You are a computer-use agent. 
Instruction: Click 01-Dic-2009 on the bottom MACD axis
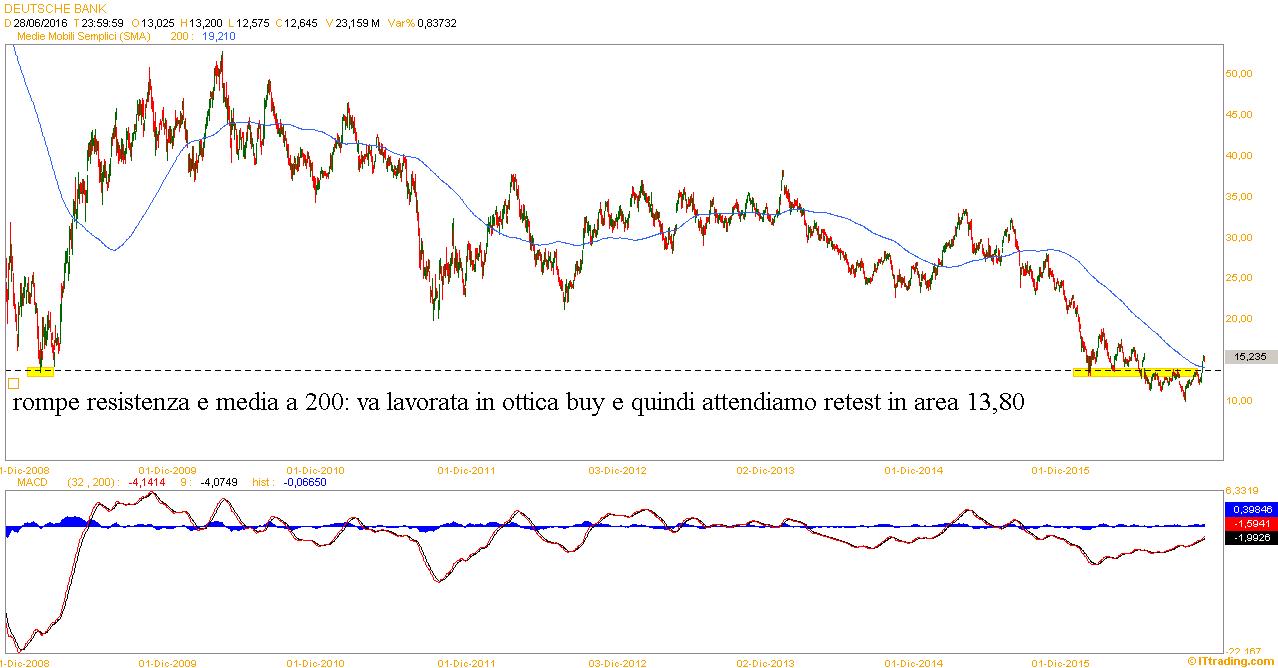click(168, 662)
